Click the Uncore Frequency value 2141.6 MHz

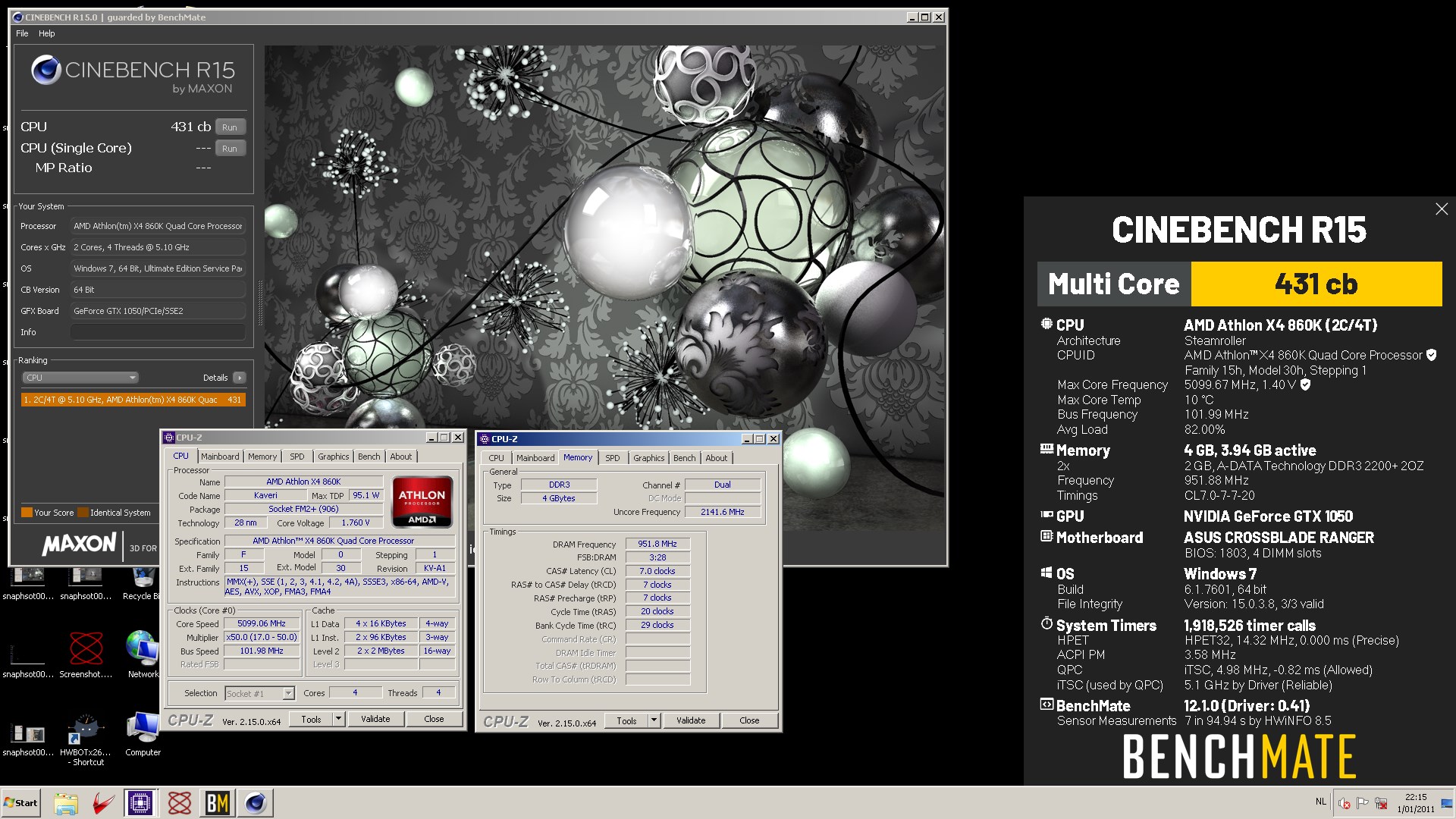pyautogui.click(x=723, y=512)
